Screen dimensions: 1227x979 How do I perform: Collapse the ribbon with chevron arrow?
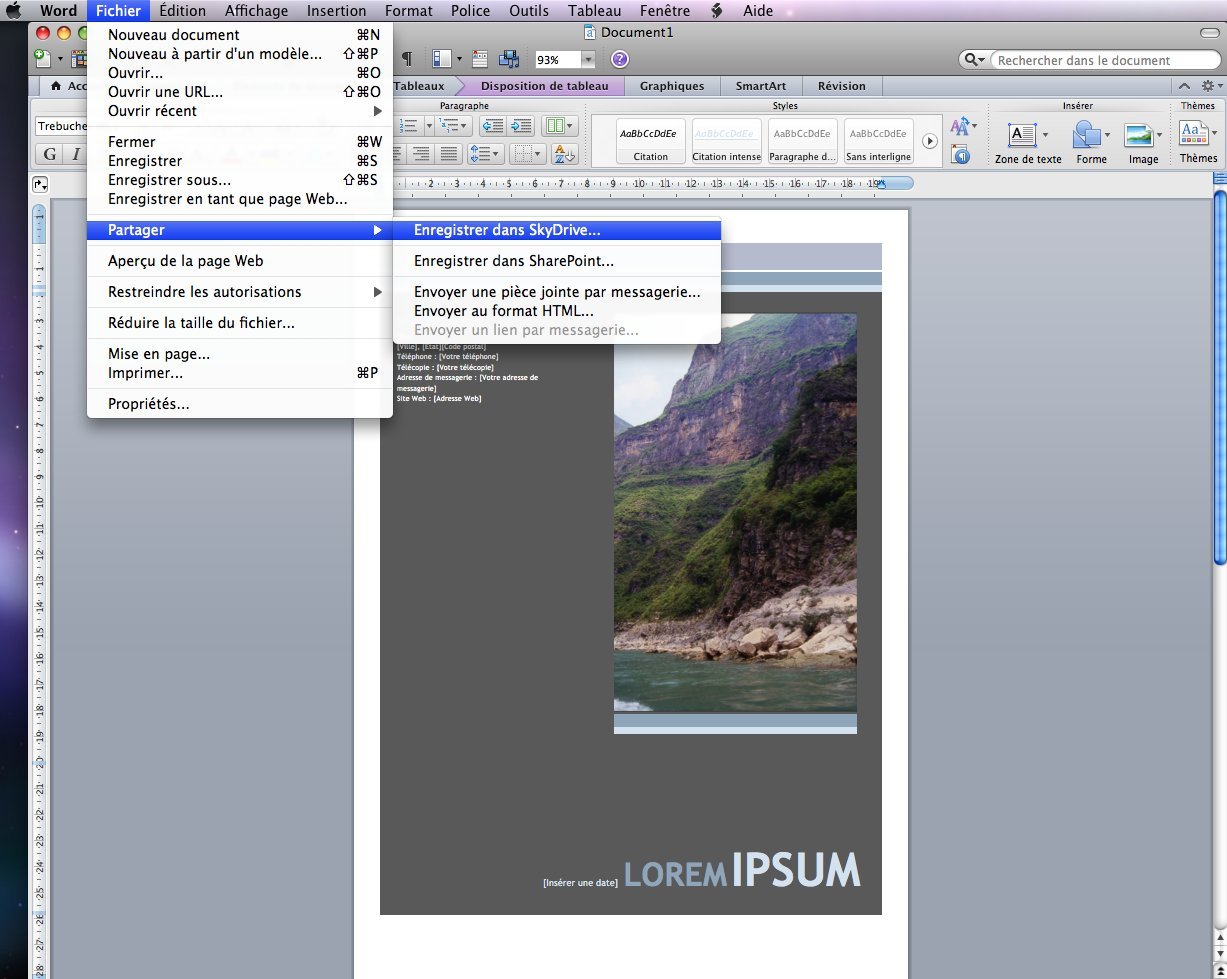coord(1185,86)
